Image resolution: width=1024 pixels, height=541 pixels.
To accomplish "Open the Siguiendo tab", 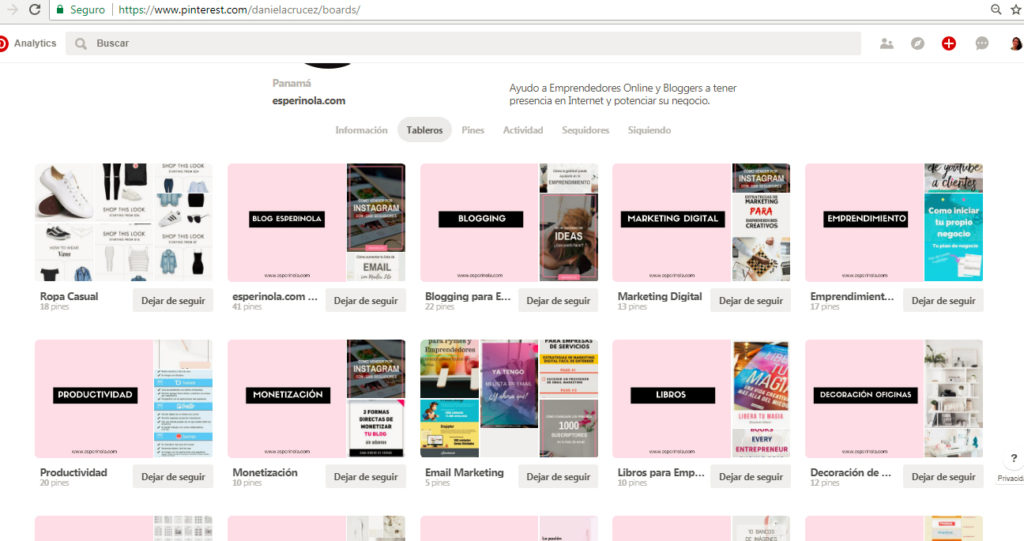I will point(649,130).
